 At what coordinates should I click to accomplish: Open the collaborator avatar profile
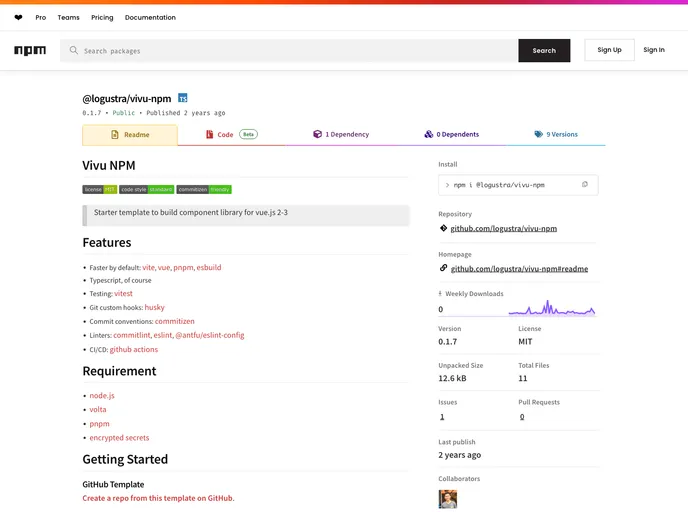(448, 499)
